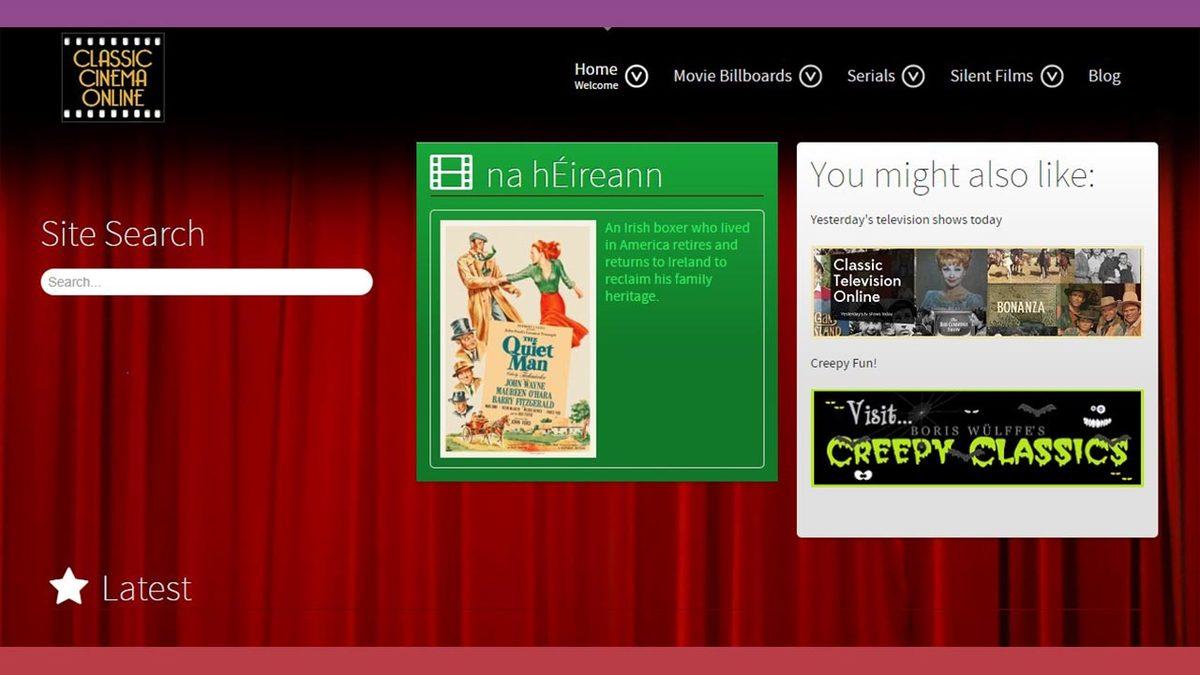Screen dimensions: 1200x675
Task: Click the Serials dropdown arrow icon
Action: [912, 75]
